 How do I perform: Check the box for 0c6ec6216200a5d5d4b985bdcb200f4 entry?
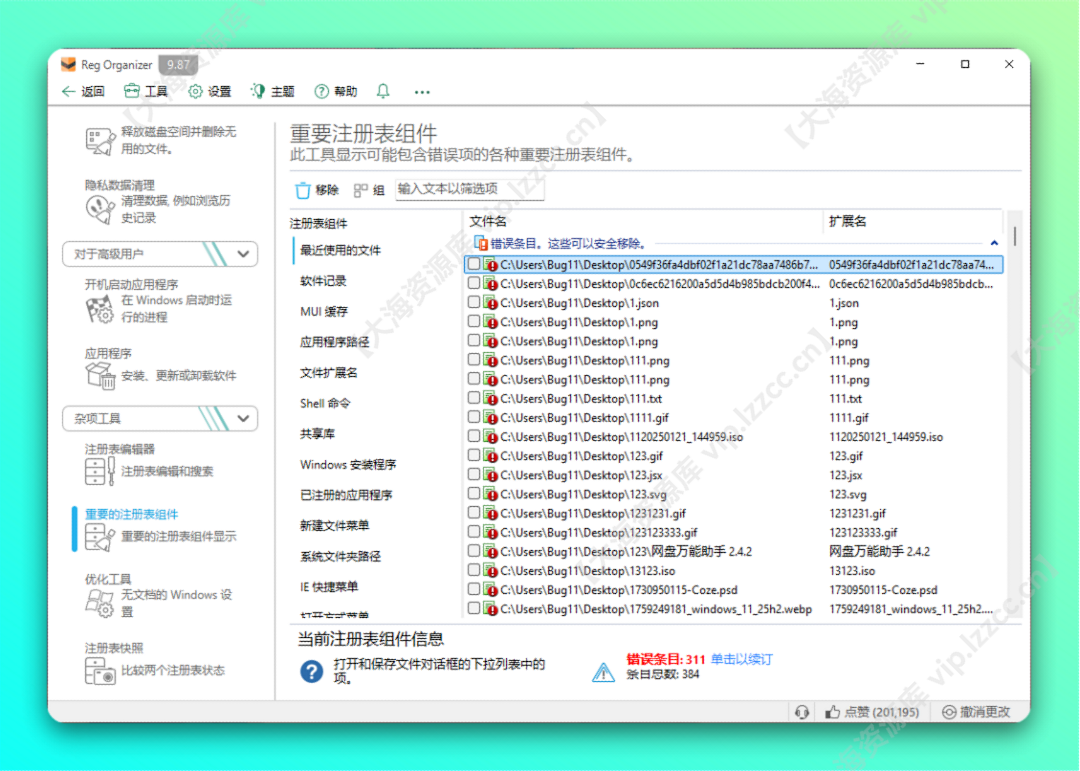click(x=474, y=283)
